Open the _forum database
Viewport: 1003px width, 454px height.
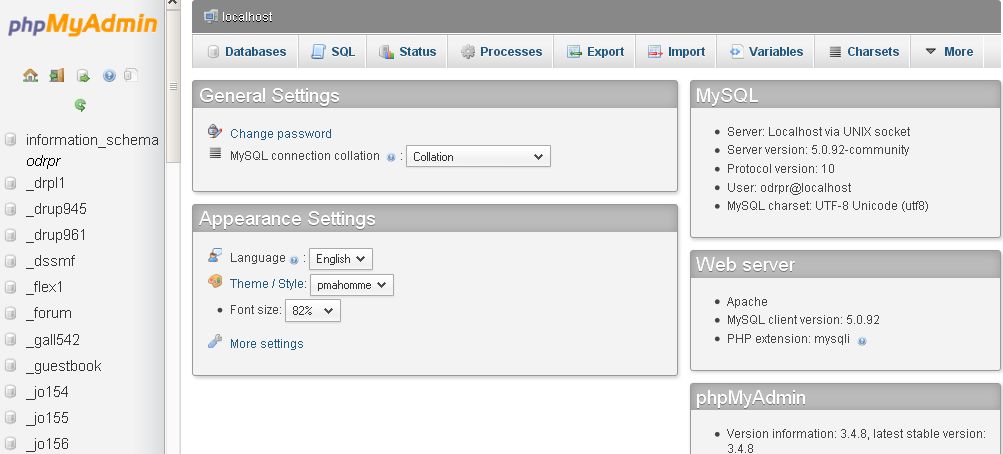click(49, 313)
